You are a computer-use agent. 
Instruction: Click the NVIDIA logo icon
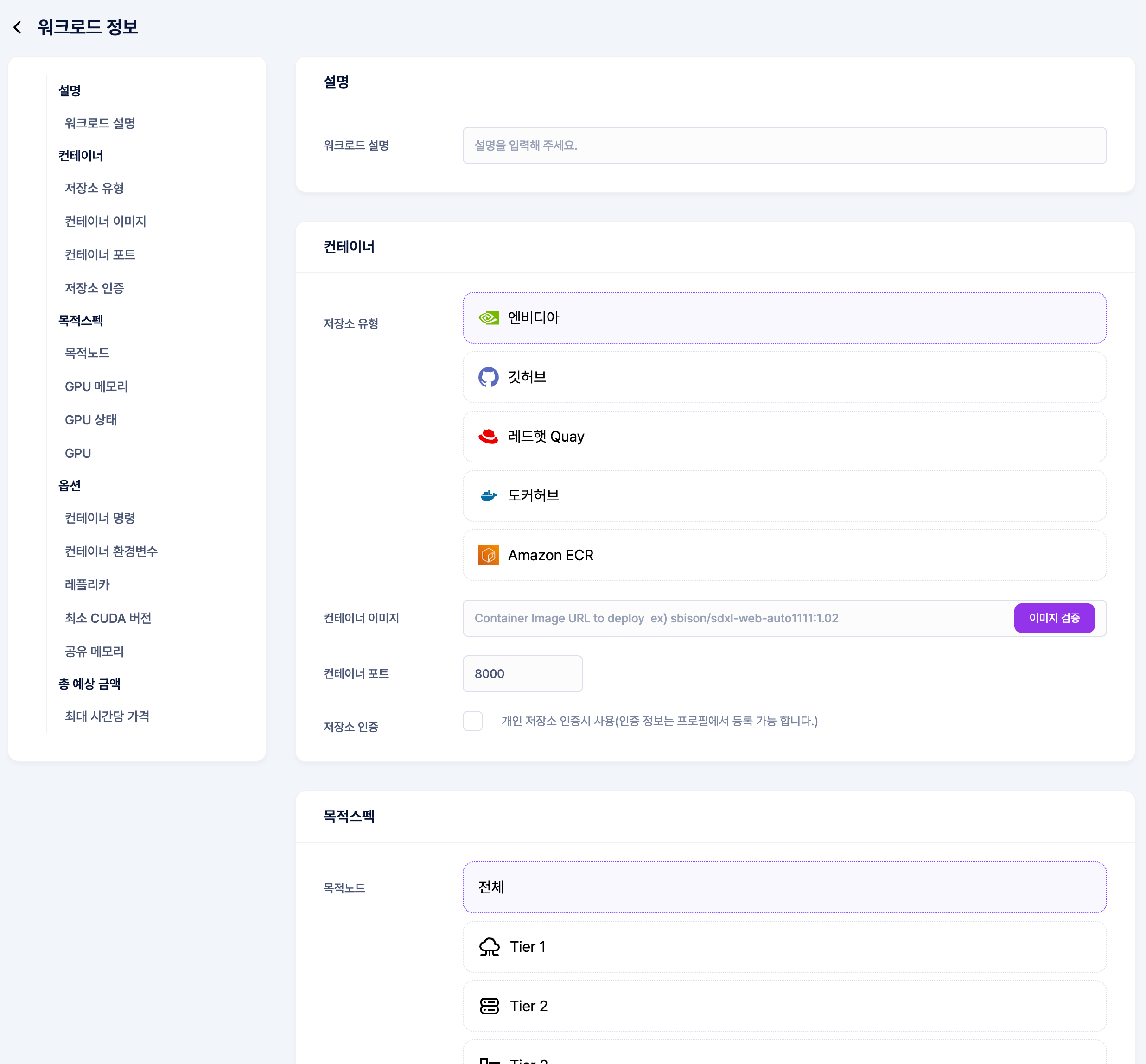click(488, 318)
